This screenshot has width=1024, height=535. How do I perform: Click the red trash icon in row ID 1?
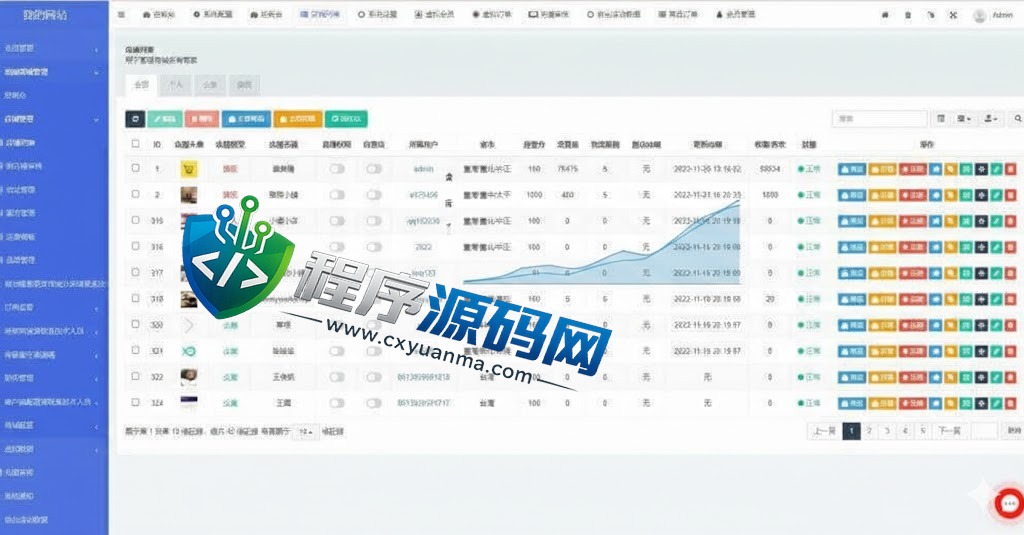pos(1011,169)
